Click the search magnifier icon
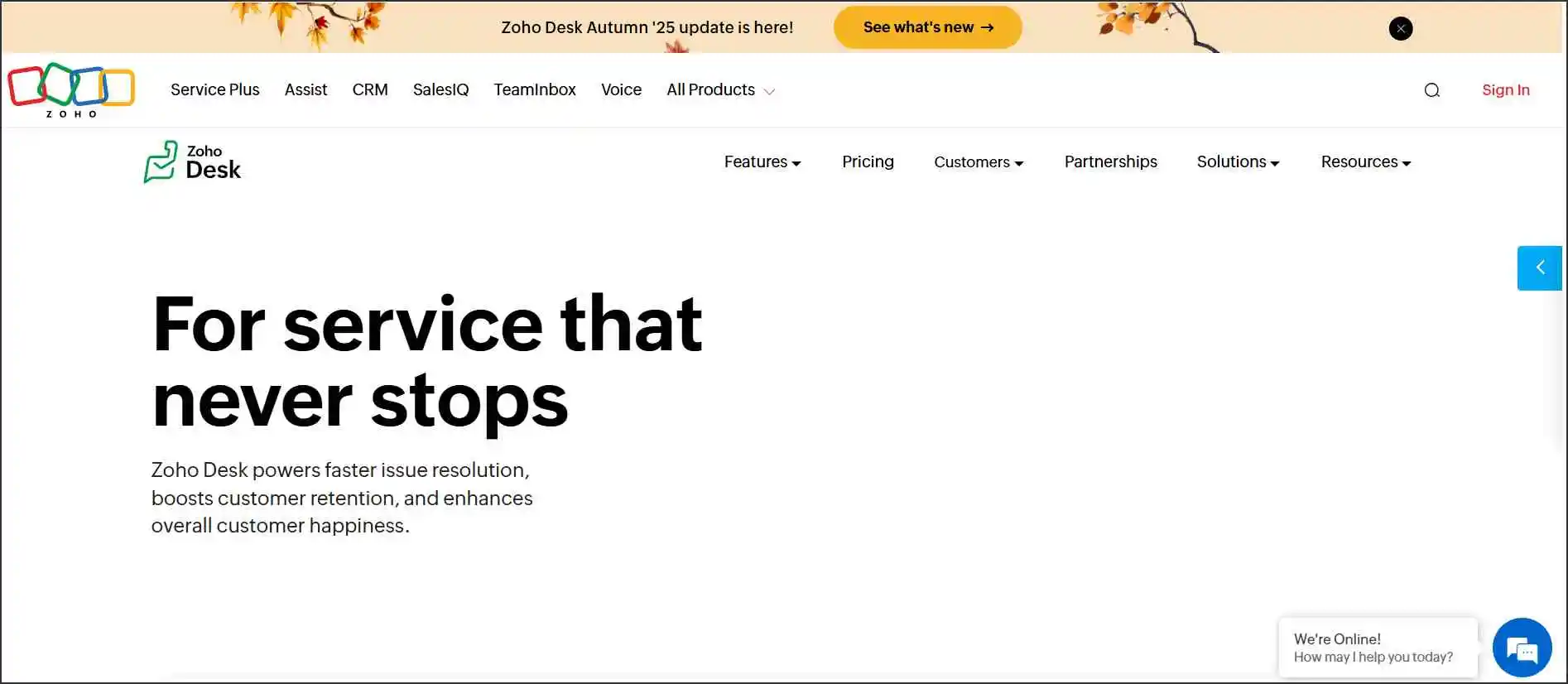The image size is (1568, 684). coord(1432,90)
